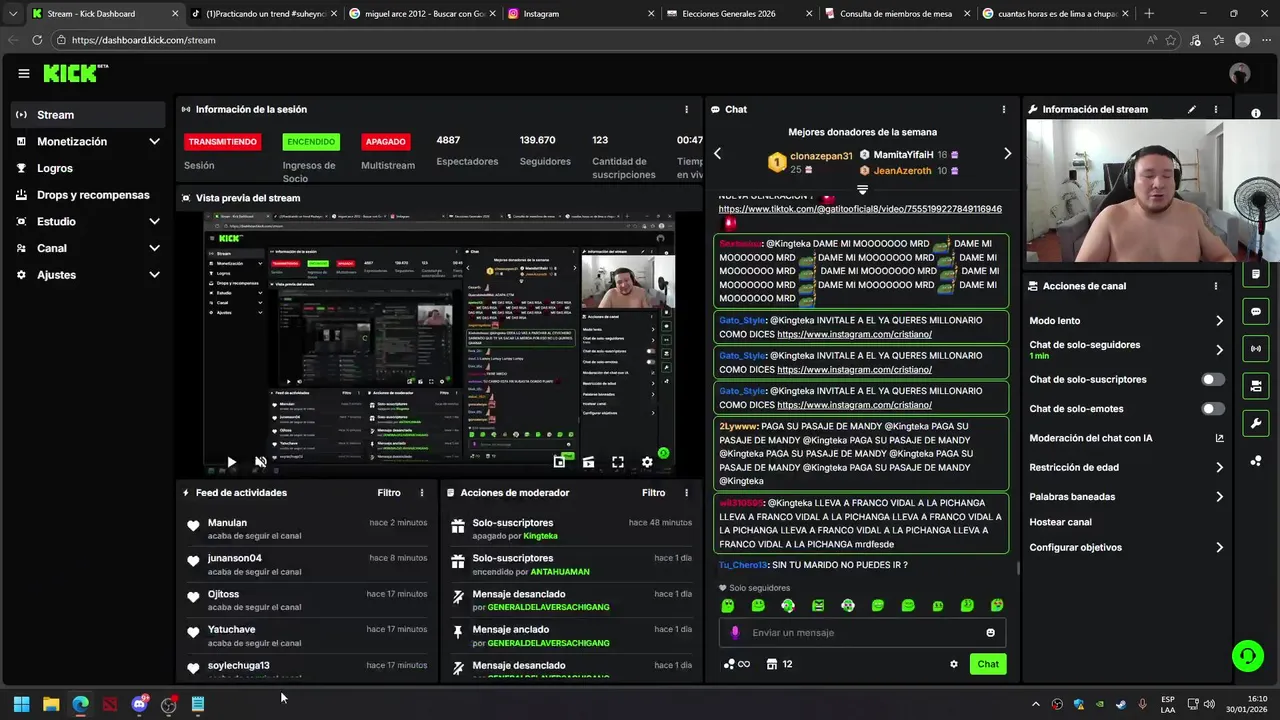
Task: Play the stream preview video
Action: (x=231, y=462)
